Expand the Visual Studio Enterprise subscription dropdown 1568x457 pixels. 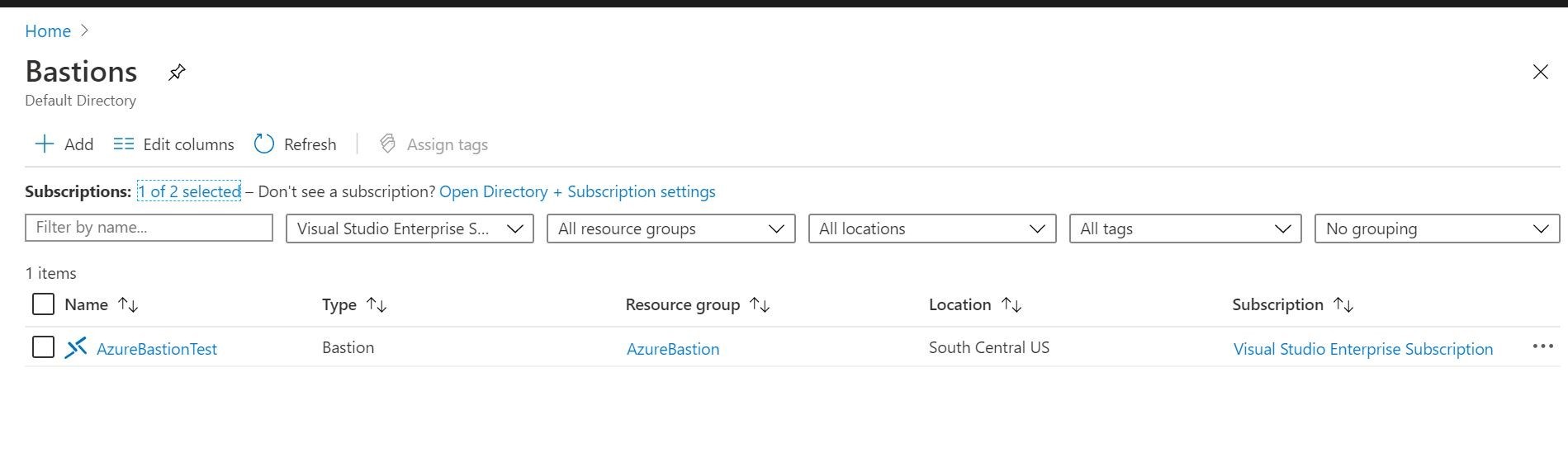[410, 228]
